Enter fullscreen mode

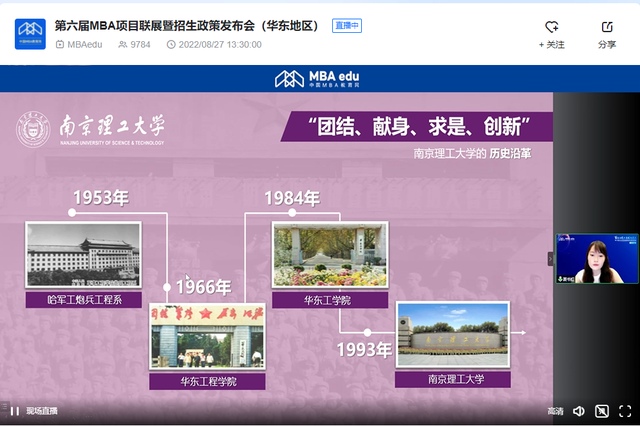coord(625,411)
